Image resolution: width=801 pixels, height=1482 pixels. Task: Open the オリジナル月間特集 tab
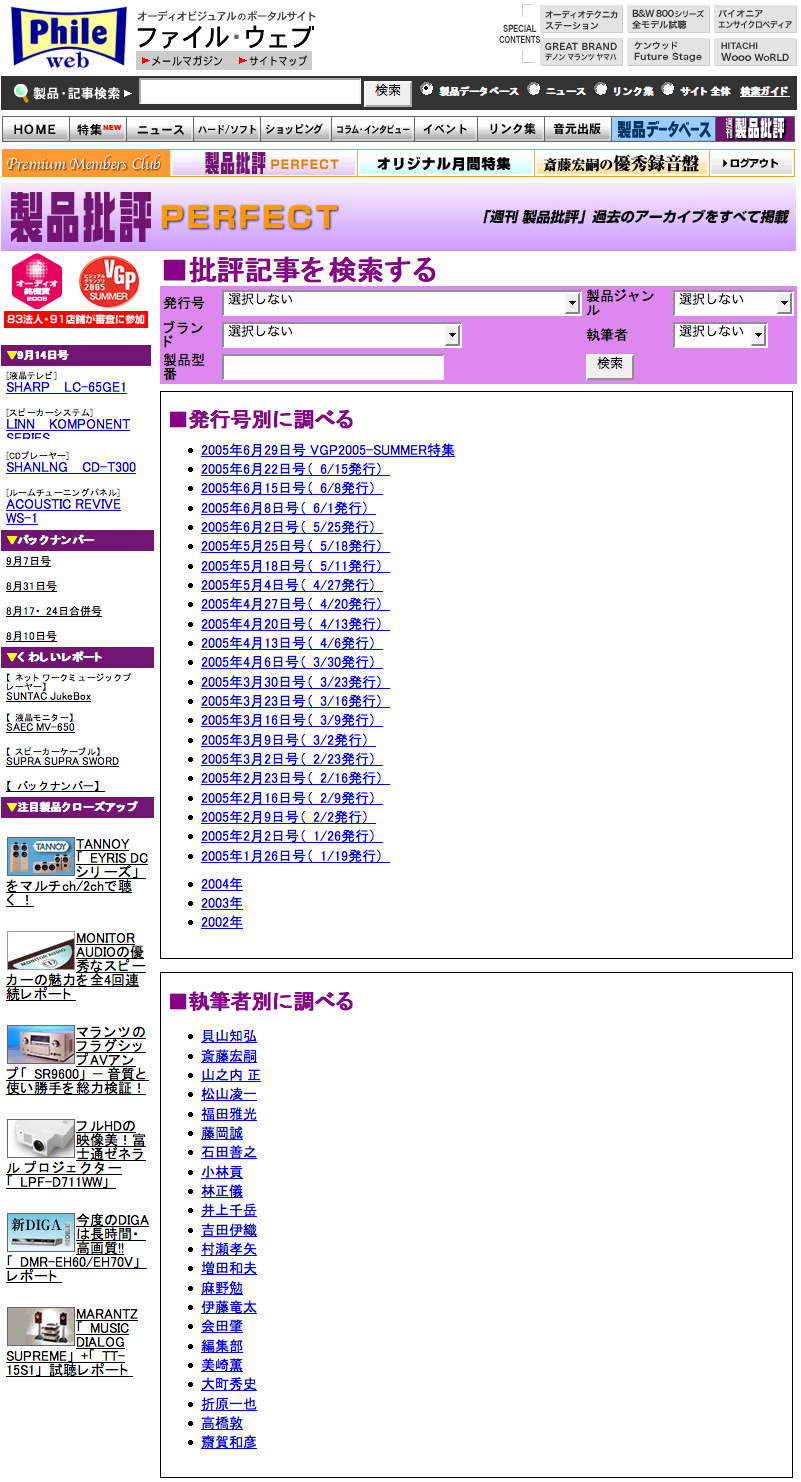pyautogui.click(x=444, y=164)
